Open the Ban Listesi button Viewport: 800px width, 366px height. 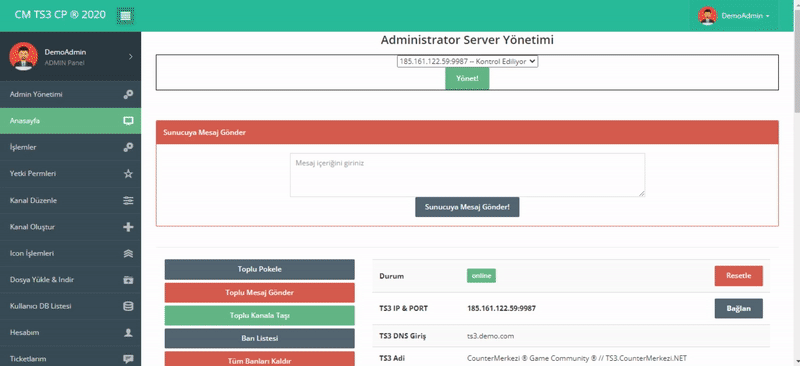tap(259, 338)
